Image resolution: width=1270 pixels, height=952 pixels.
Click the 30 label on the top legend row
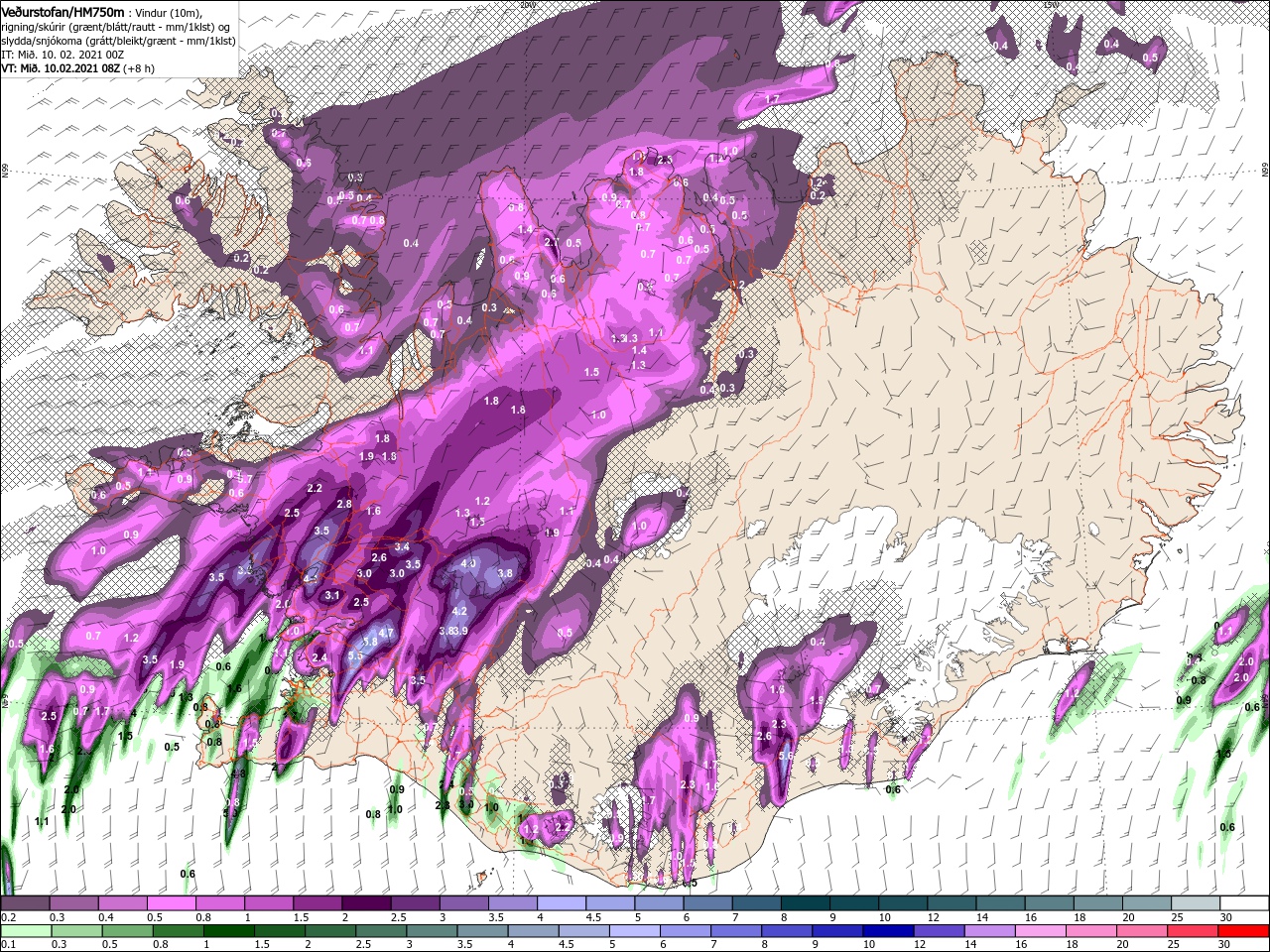click(1228, 917)
